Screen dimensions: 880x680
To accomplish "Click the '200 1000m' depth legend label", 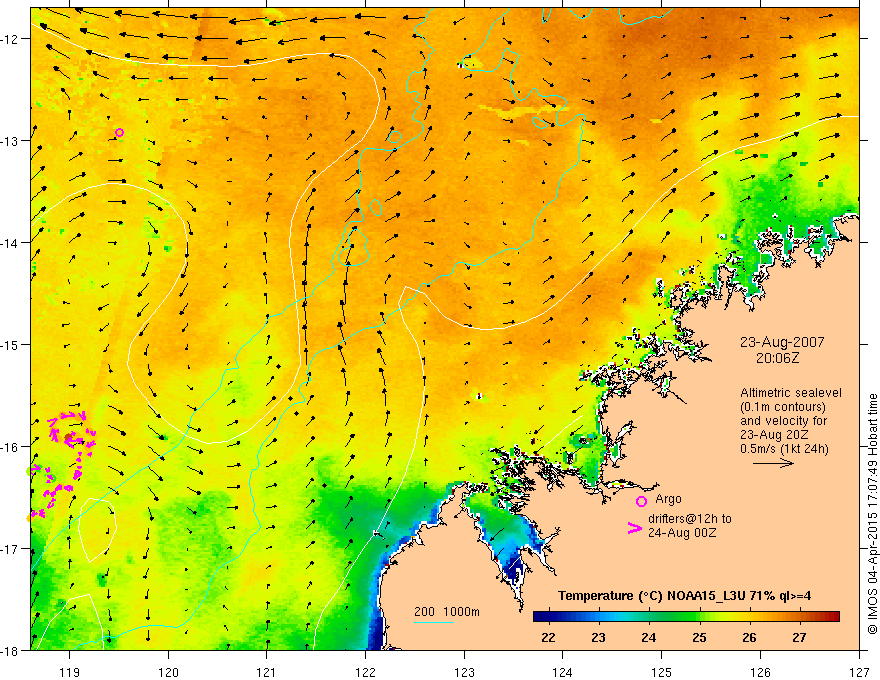I will point(447,612).
